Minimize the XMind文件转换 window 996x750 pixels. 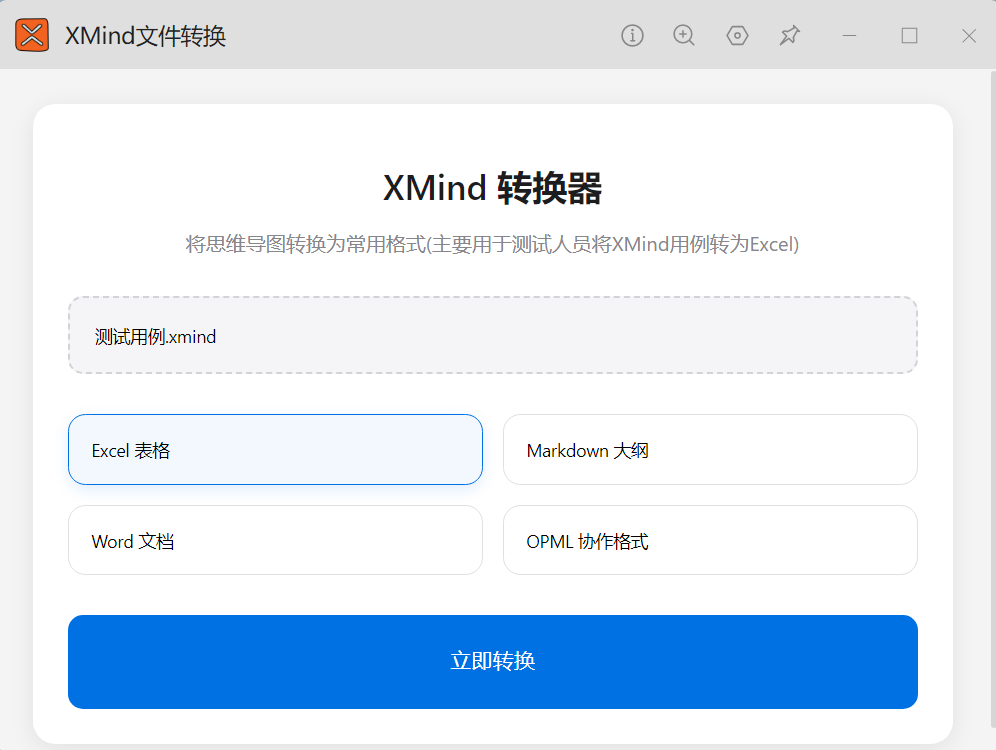point(849,36)
